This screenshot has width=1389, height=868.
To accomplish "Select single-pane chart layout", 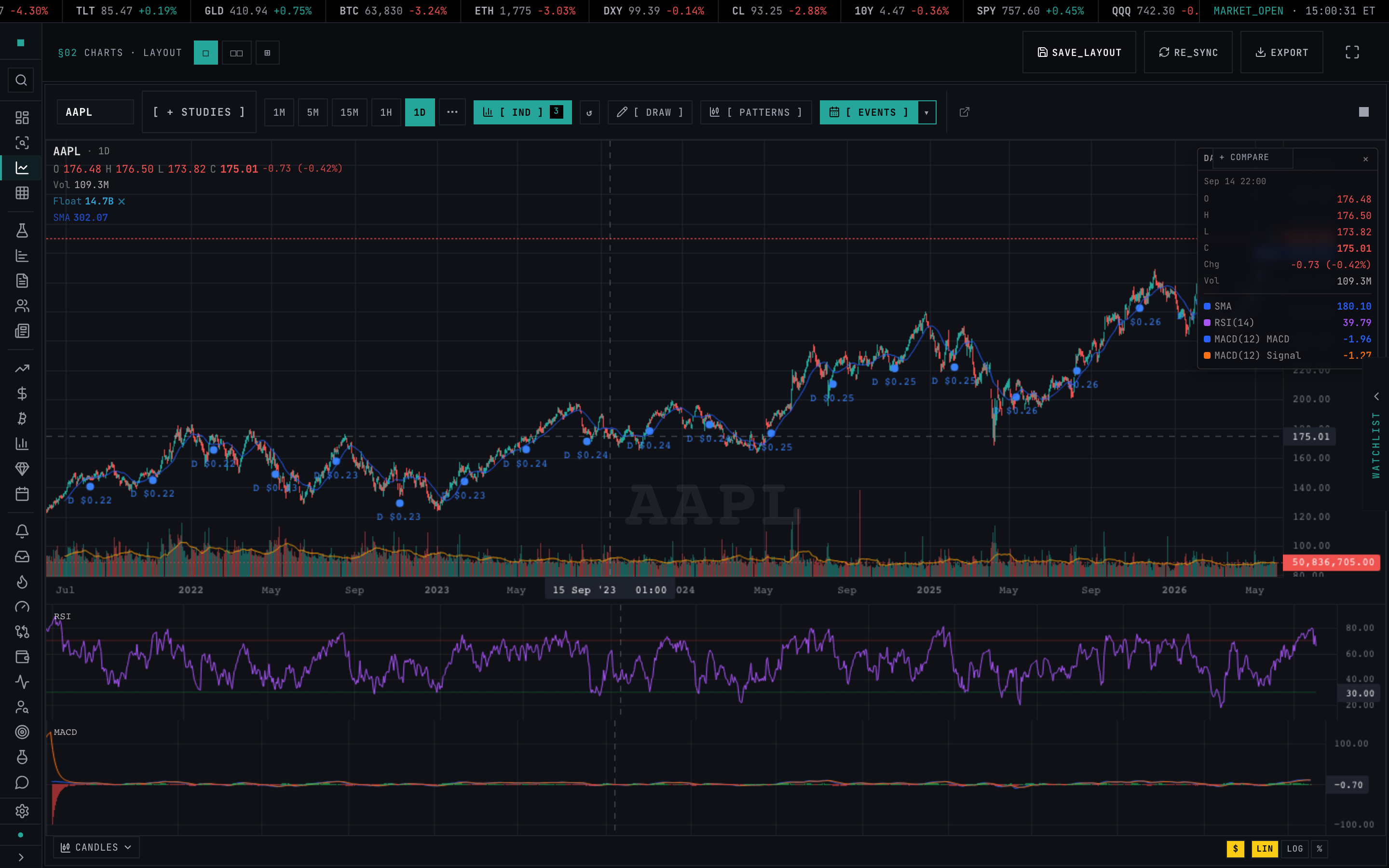I will click(x=205, y=53).
